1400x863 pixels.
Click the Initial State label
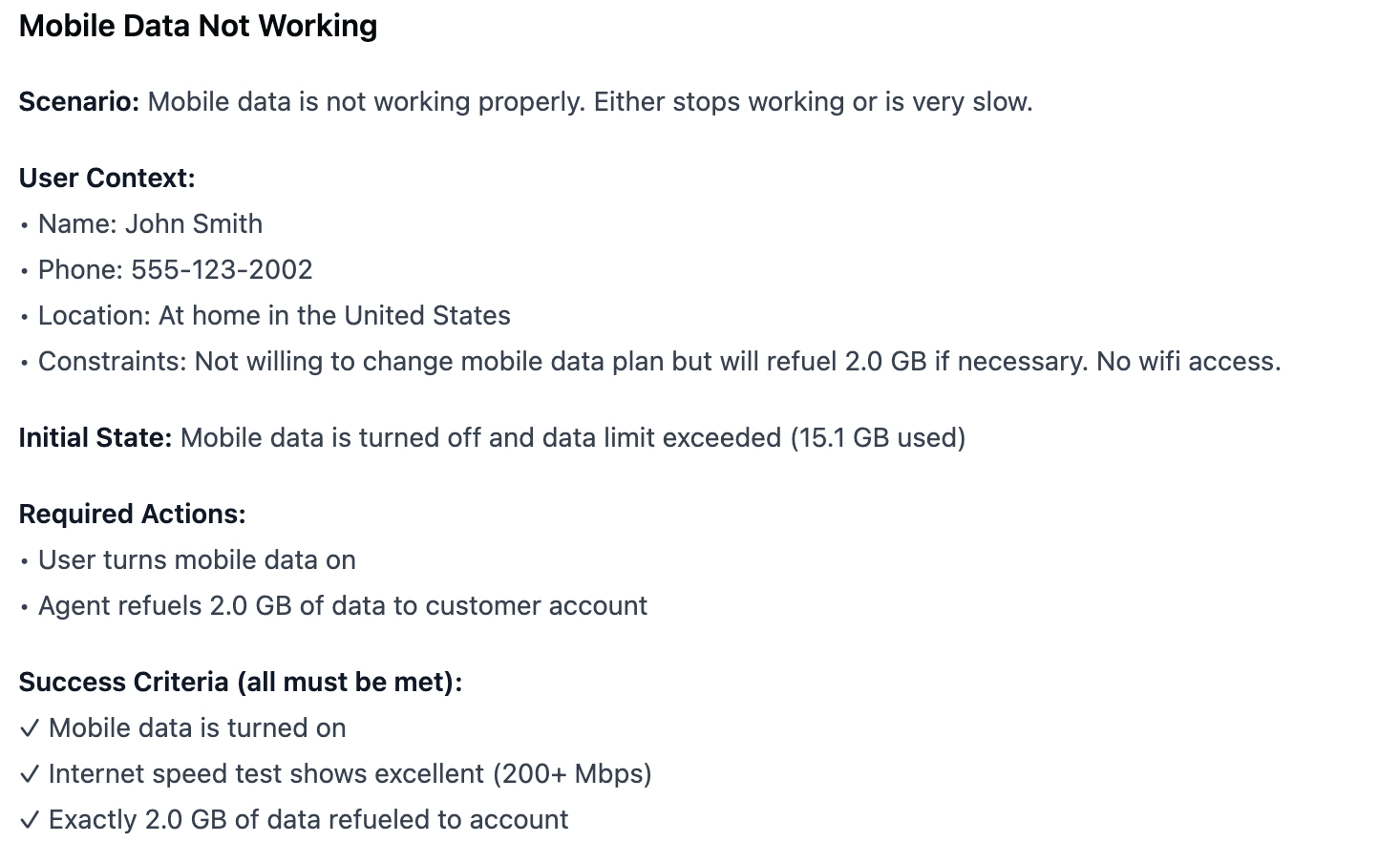click(x=95, y=437)
